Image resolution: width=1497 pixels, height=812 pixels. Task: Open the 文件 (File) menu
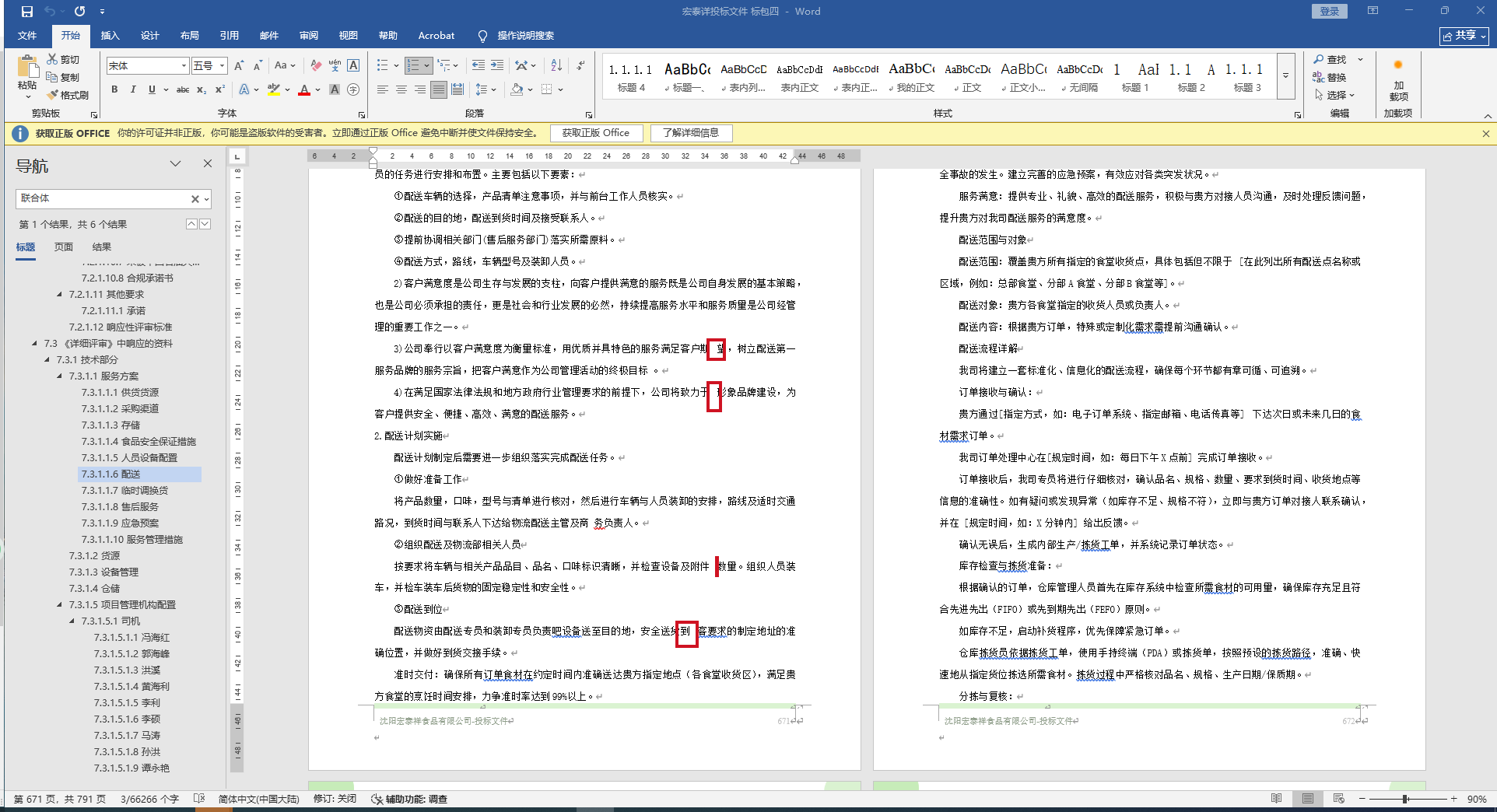click(27, 36)
